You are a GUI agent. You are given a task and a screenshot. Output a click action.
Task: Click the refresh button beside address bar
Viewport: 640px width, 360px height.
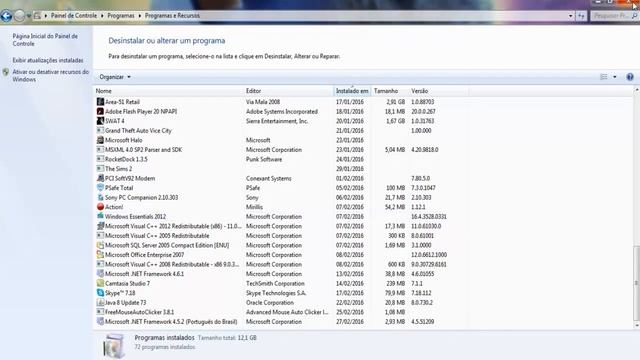click(581, 16)
